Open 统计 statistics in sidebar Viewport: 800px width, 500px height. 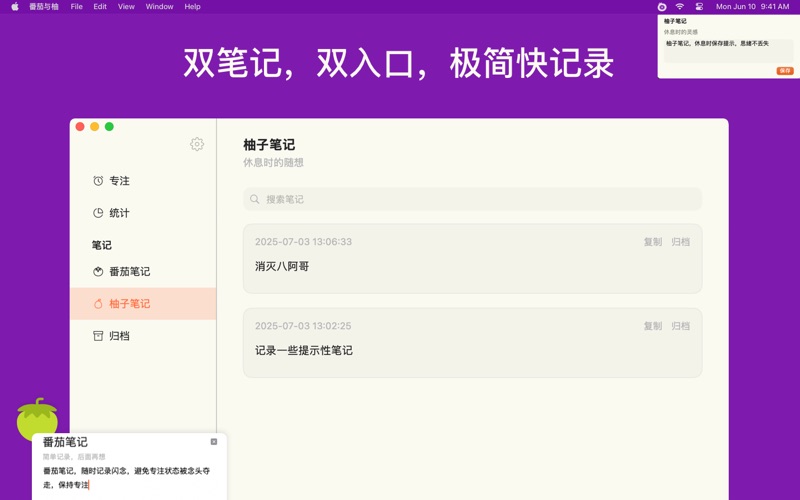(119, 213)
